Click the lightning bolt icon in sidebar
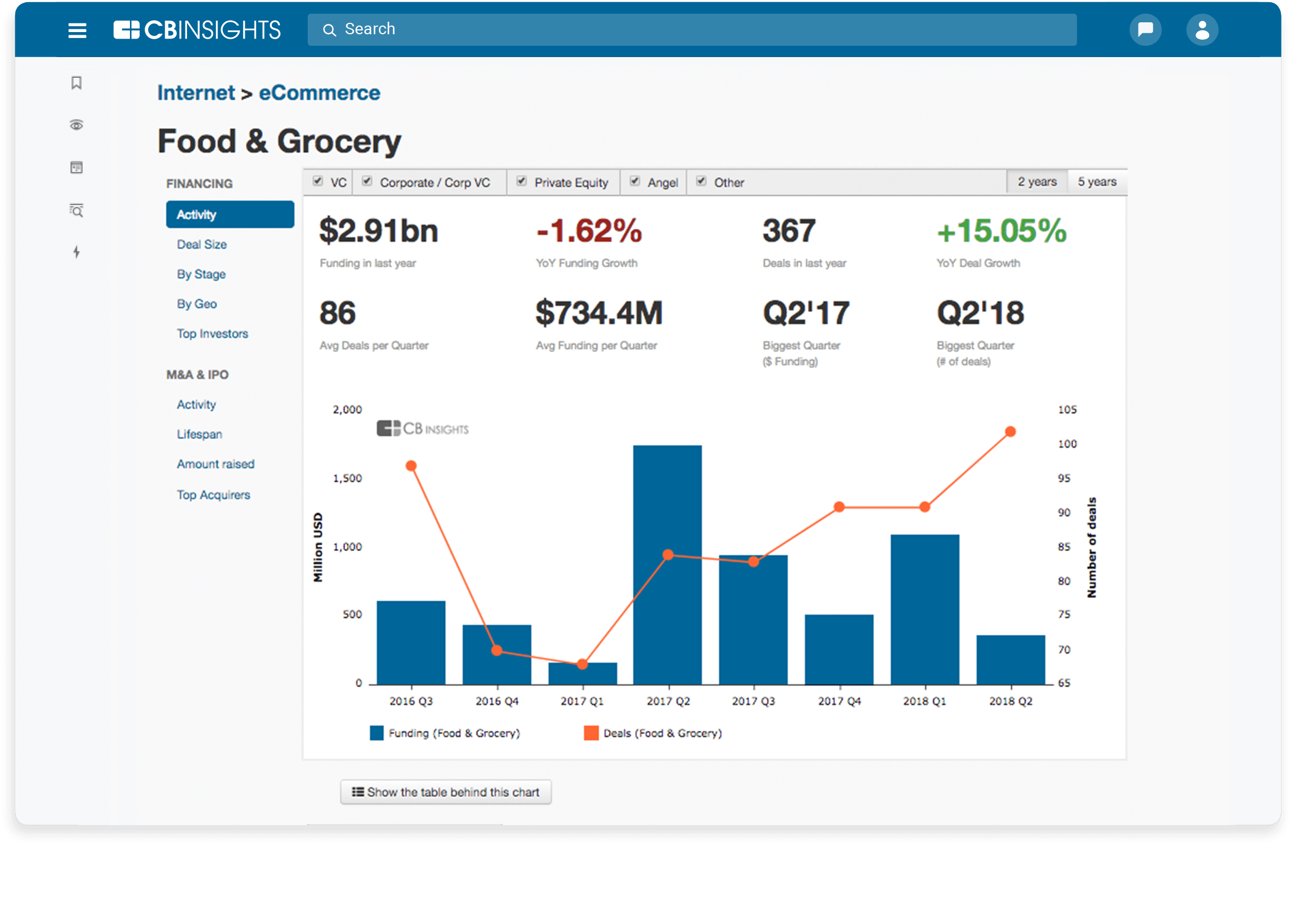 [76, 252]
